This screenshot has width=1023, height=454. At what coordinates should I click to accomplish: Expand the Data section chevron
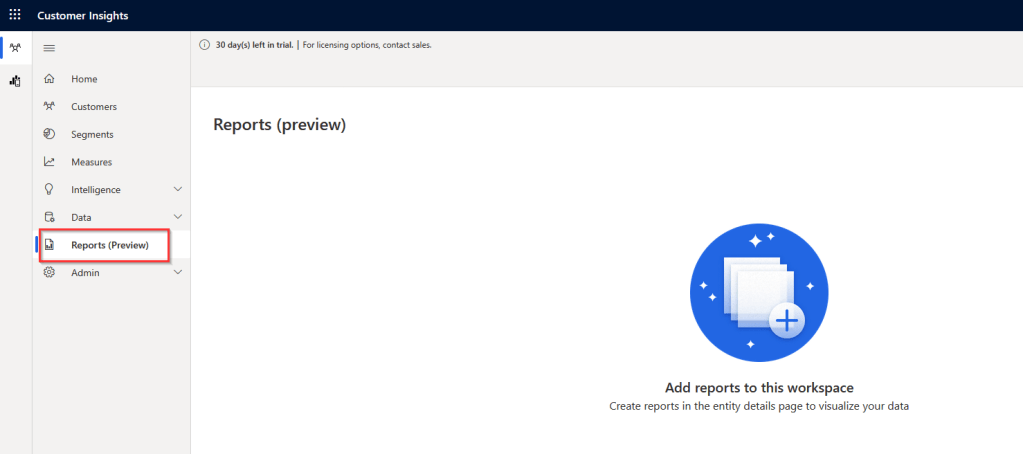pyautogui.click(x=178, y=217)
